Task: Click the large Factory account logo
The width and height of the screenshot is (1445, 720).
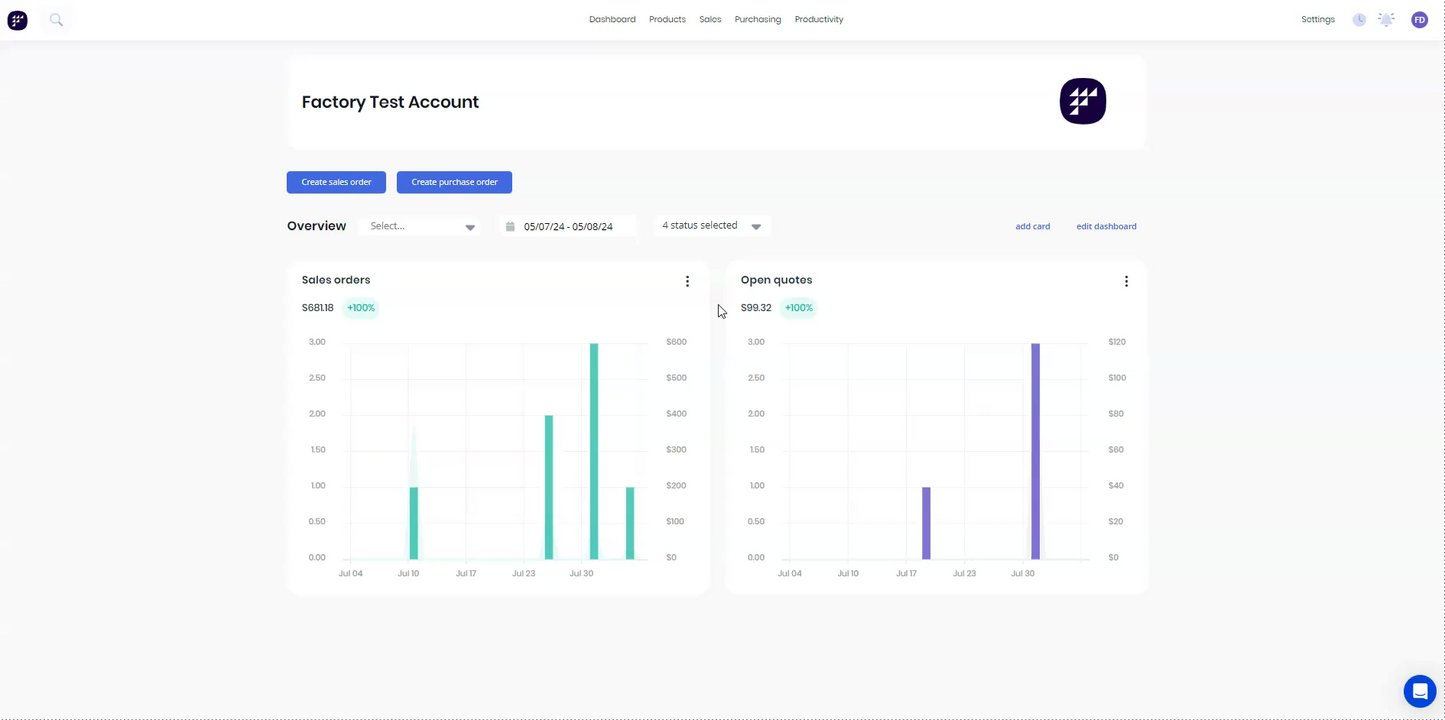Action: [x=1083, y=101]
